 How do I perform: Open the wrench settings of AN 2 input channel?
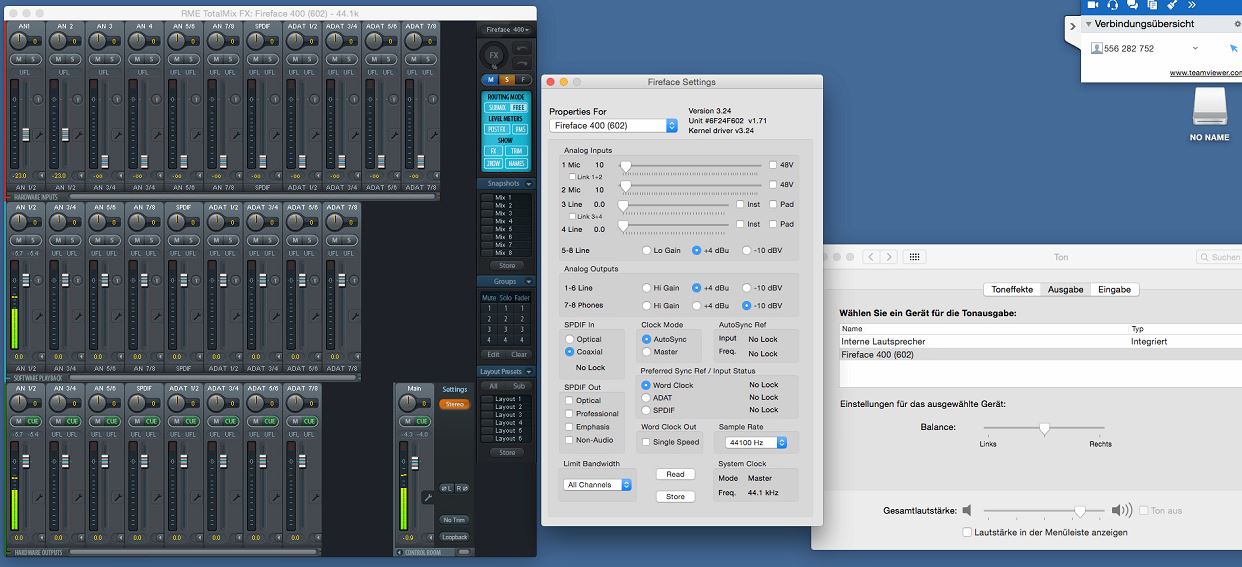(79, 133)
